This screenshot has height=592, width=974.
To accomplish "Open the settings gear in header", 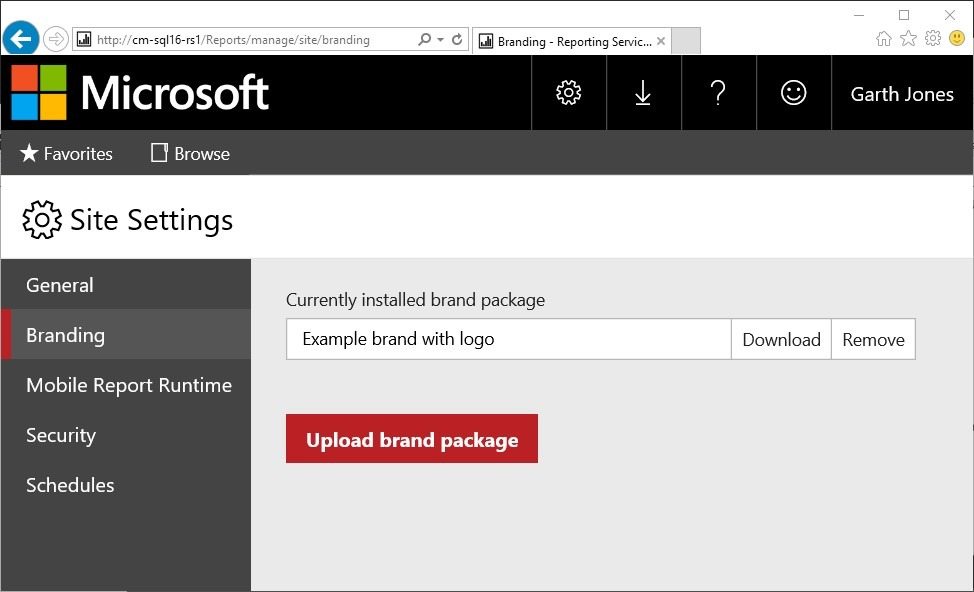I will (568, 93).
